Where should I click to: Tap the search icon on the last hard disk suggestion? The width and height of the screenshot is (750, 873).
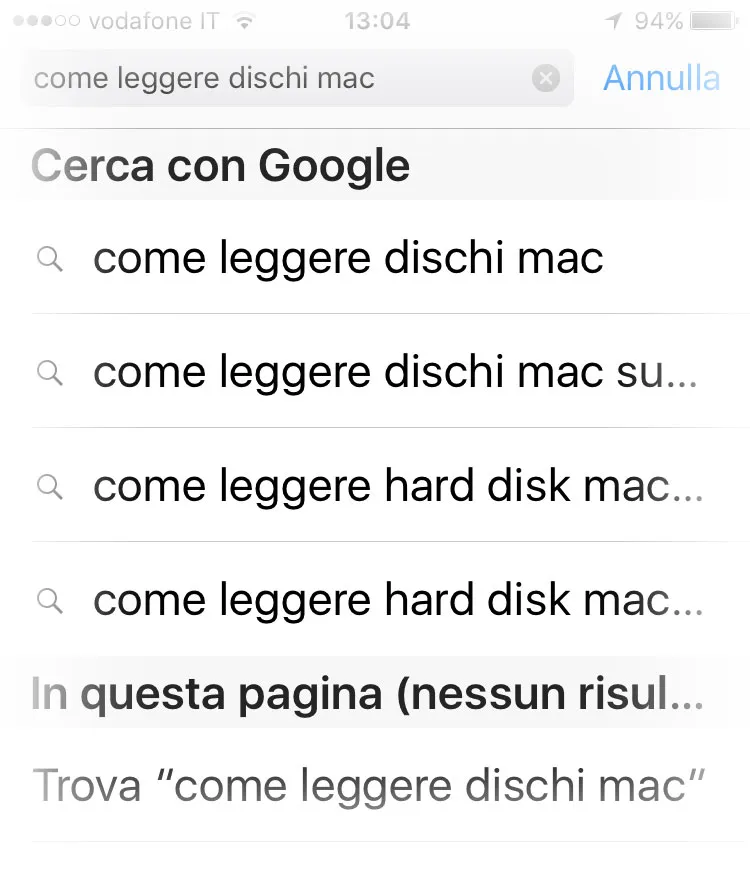click(x=48, y=601)
